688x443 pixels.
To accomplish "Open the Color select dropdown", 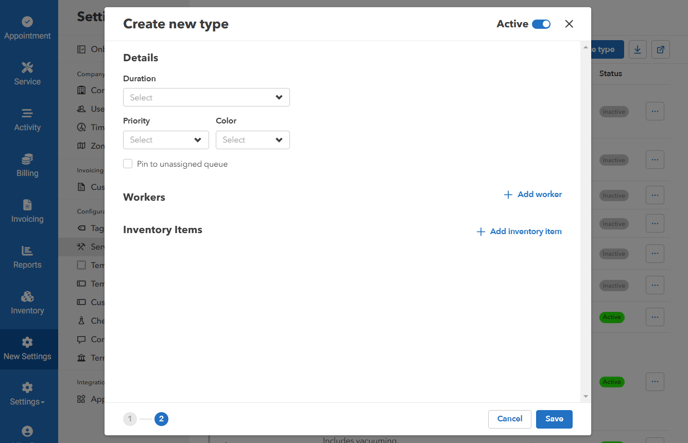I will tap(252, 140).
